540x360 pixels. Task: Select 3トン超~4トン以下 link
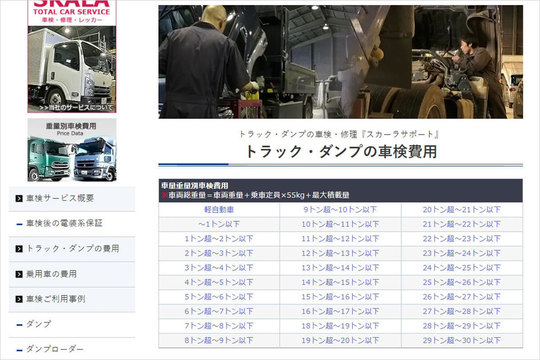[x=219, y=268]
